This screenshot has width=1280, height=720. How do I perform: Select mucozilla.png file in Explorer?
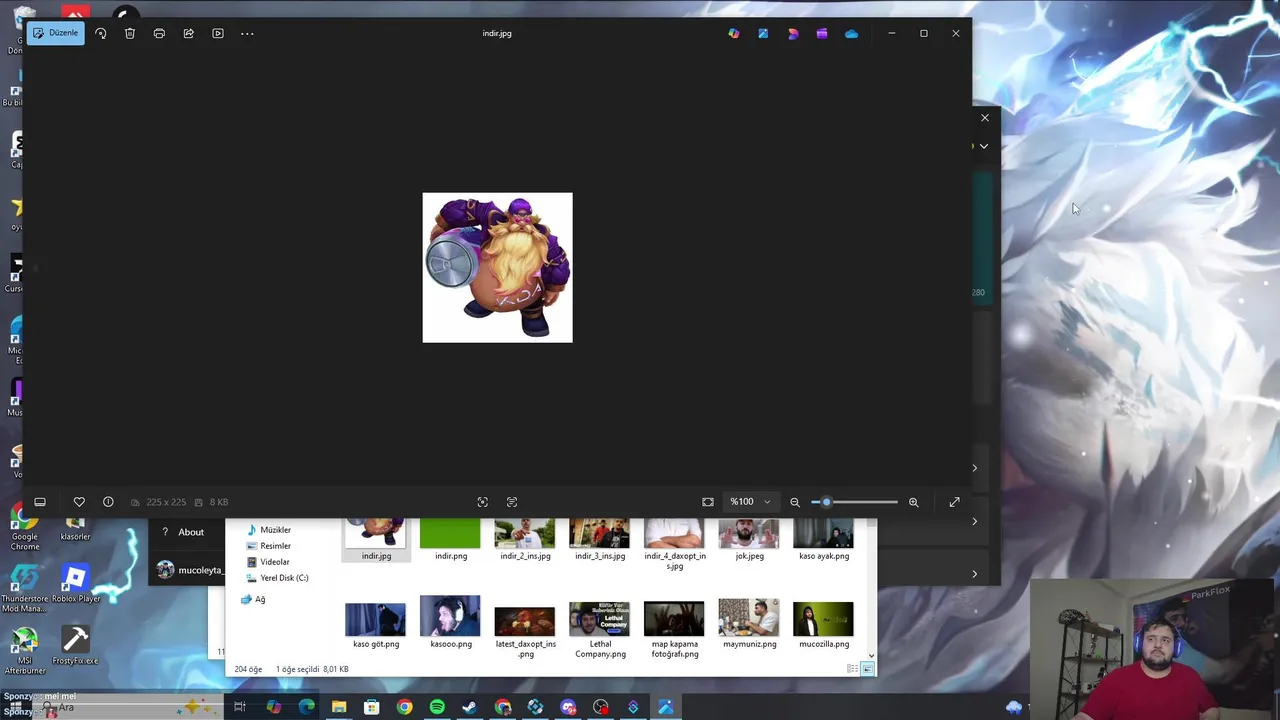pos(824,625)
